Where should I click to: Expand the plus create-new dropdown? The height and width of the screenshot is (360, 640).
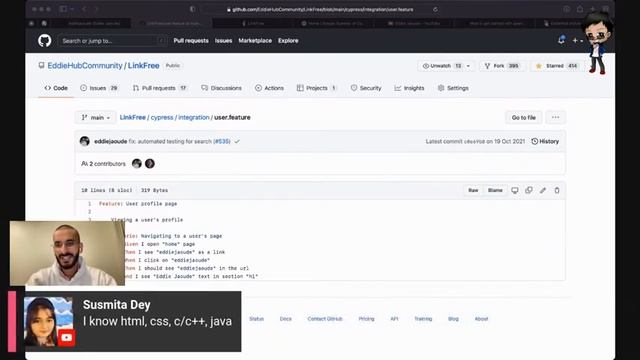(578, 40)
